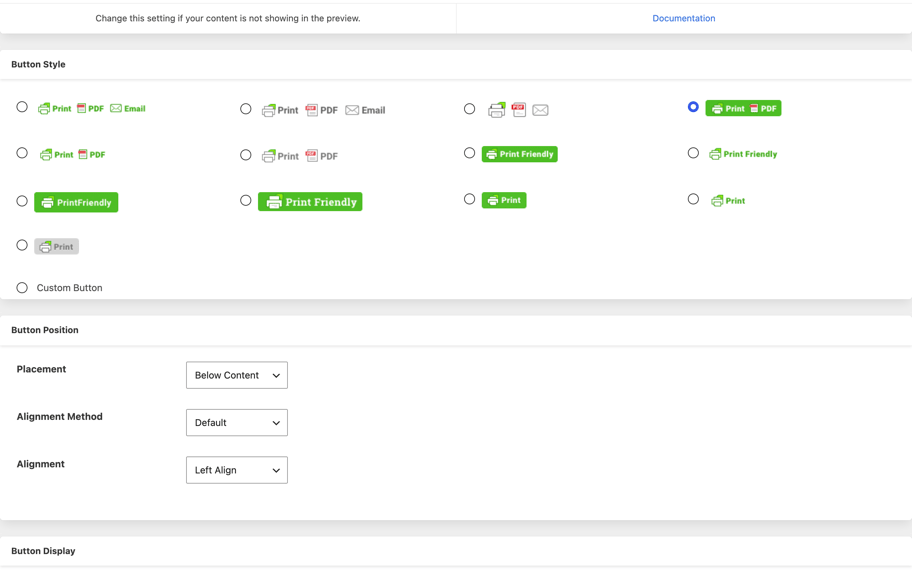Click the gray Print button image

(56, 247)
